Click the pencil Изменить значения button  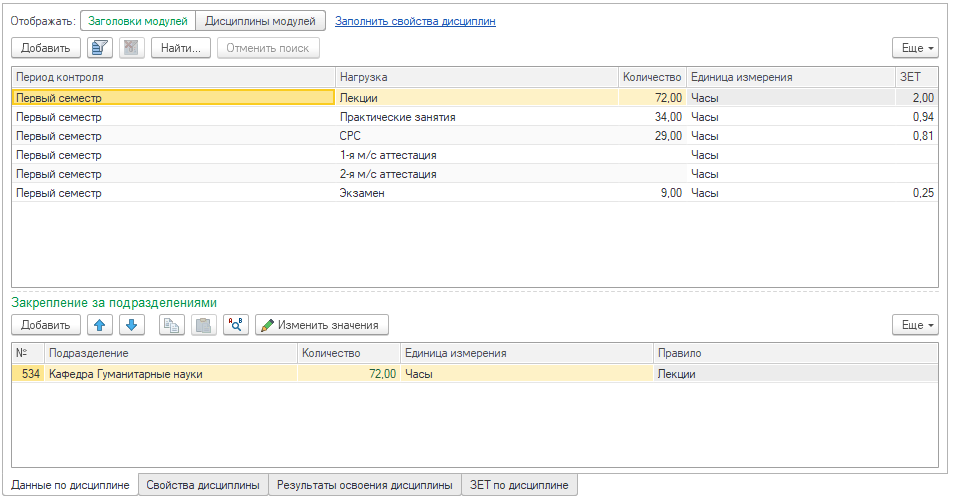pyautogui.click(x=322, y=325)
